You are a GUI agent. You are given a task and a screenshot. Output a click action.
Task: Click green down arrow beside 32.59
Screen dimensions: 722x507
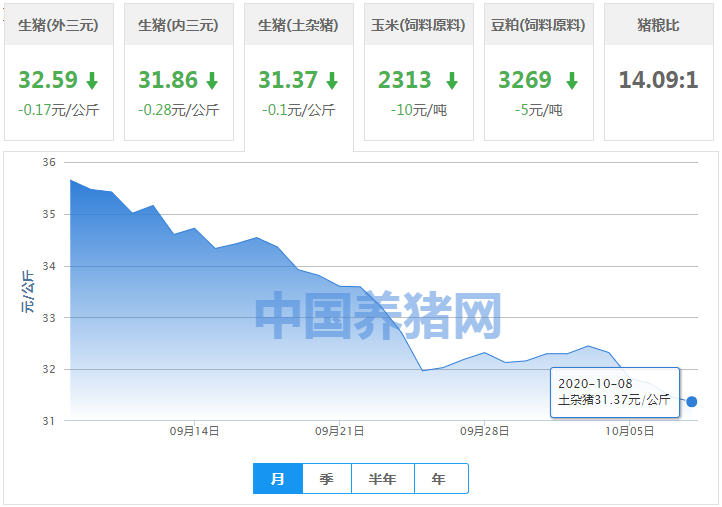tap(92, 81)
